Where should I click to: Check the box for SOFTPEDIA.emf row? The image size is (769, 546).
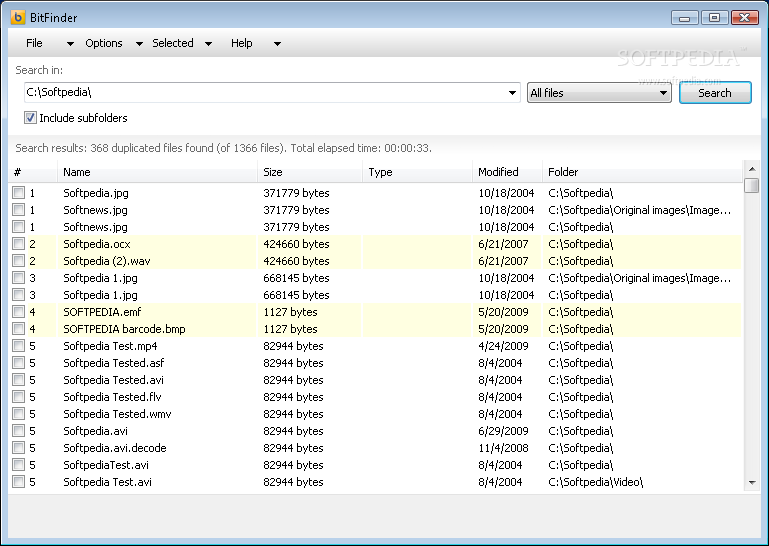pos(19,312)
